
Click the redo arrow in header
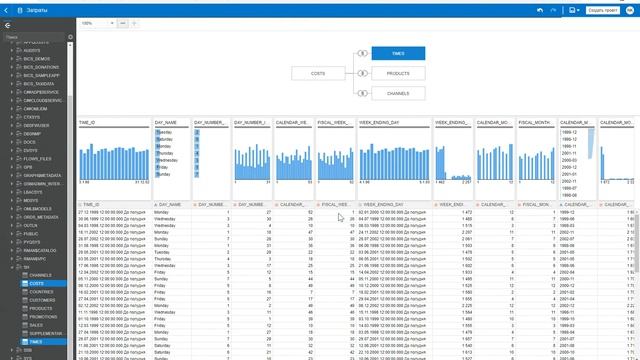553,10
